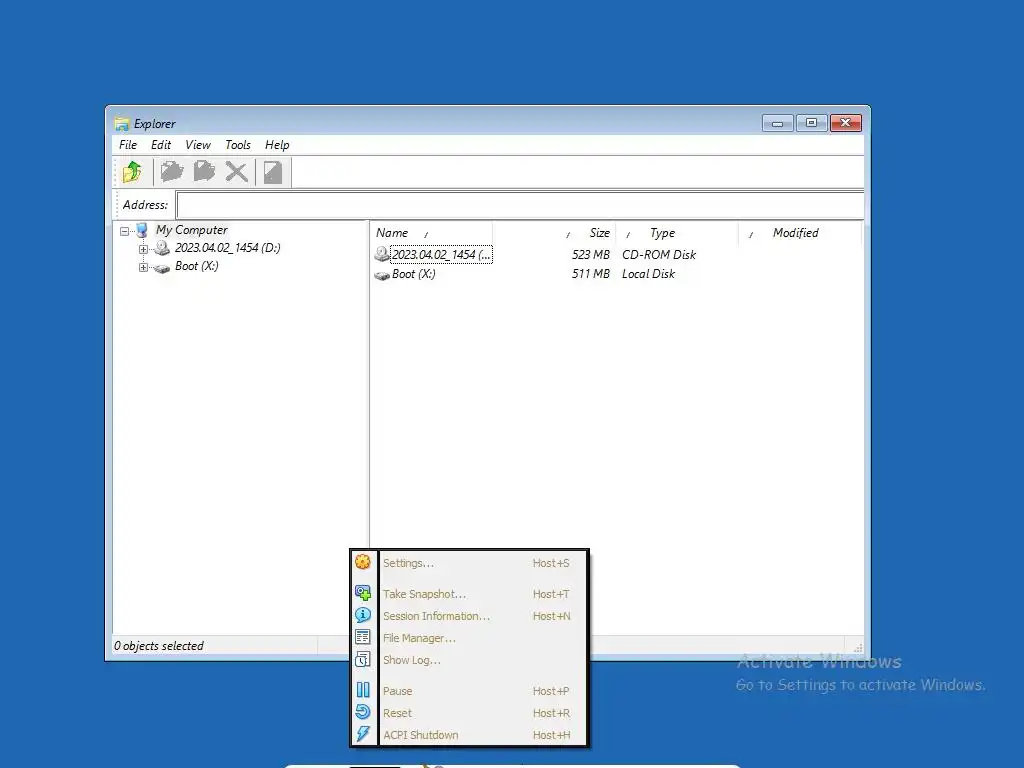
Task: Open the Tools menu
Action: pos(238,145)
